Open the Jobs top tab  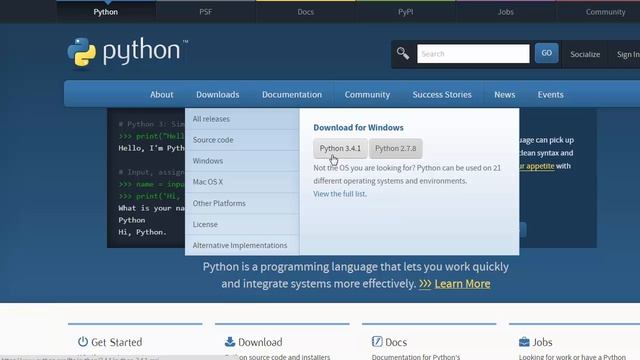coord(506,12)
